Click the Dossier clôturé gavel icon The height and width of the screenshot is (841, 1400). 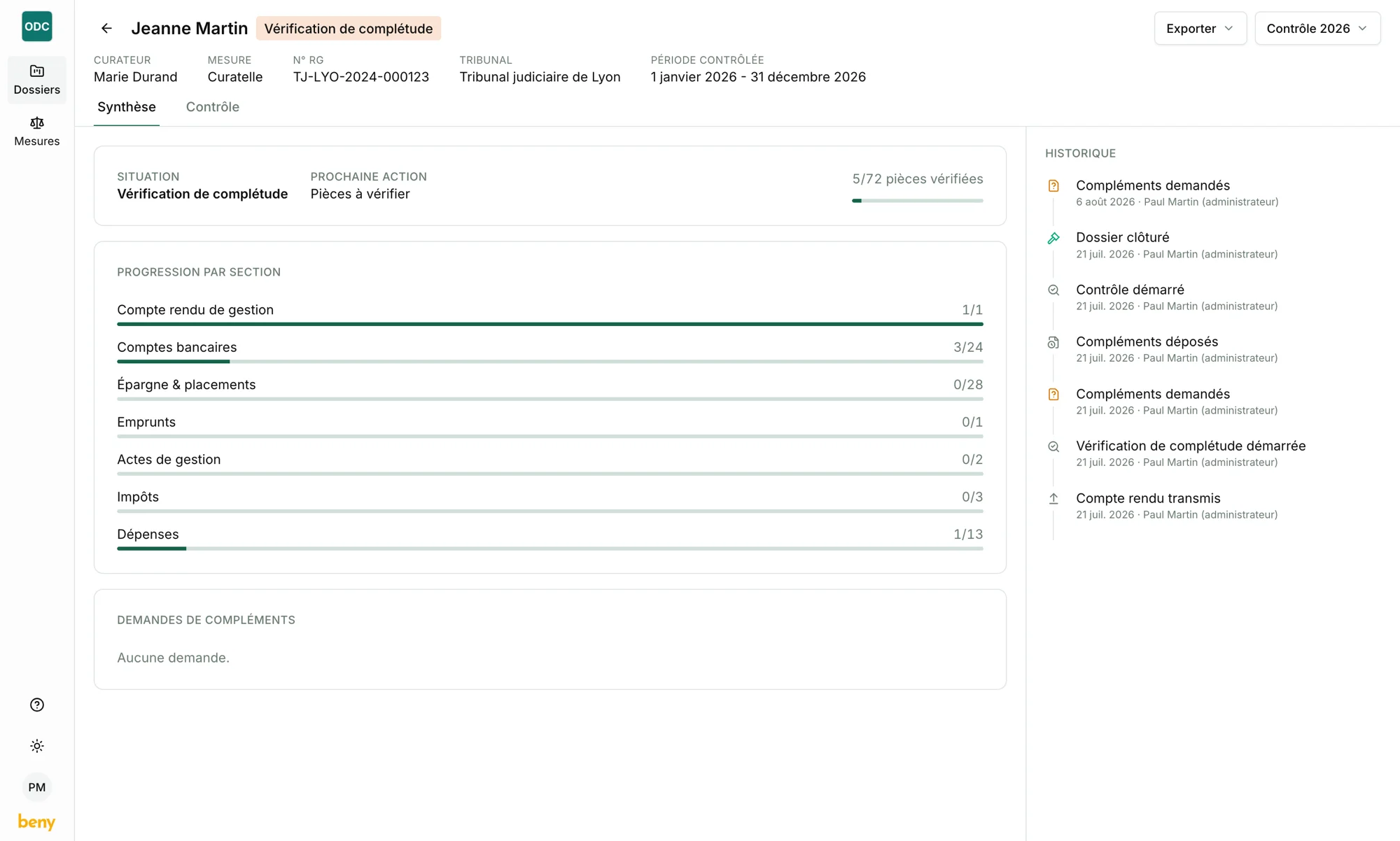coord(1053,238)
